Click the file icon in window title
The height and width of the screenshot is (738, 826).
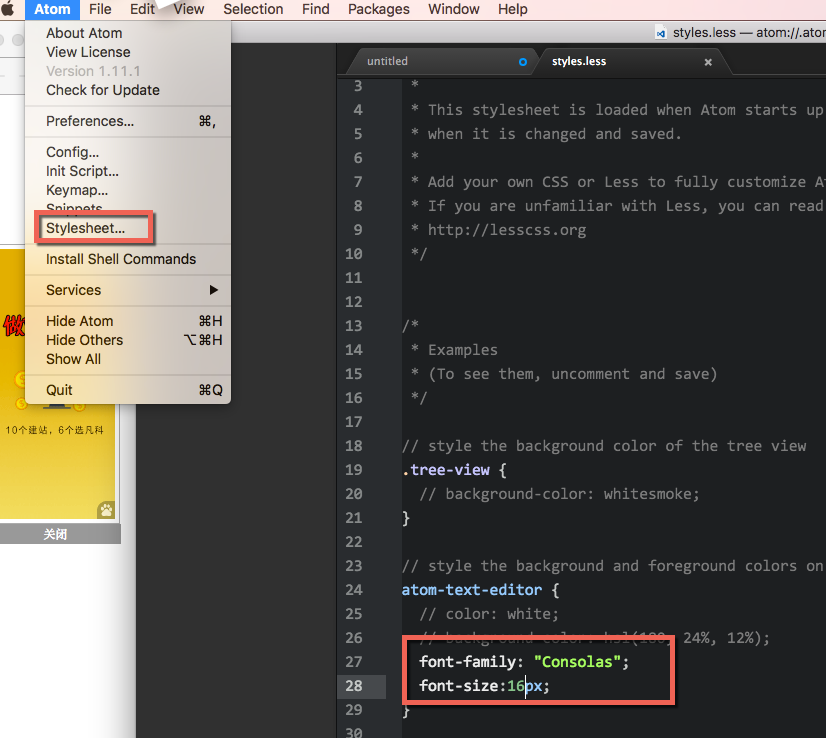pyautogui.click(x=661, y=33)
